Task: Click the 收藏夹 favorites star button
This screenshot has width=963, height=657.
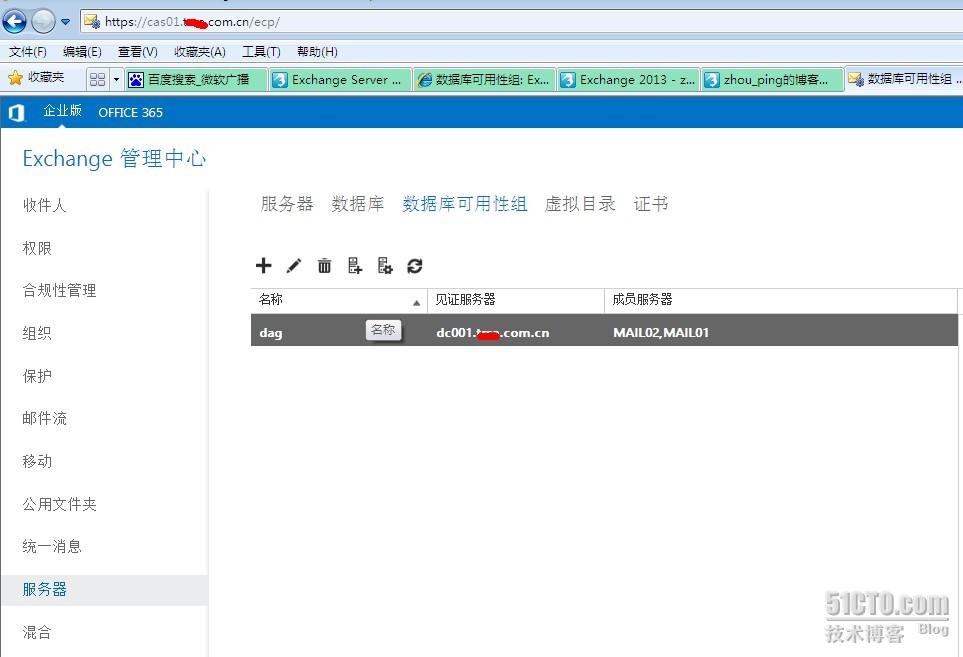Action: pyautogui.click(x=36, y=77)
